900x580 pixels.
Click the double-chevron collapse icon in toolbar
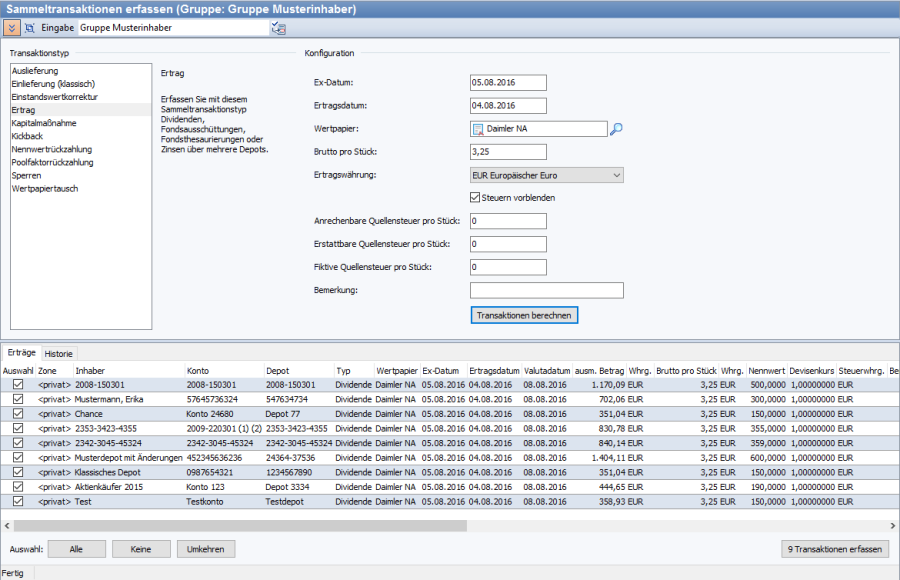(x=11, y=28)
